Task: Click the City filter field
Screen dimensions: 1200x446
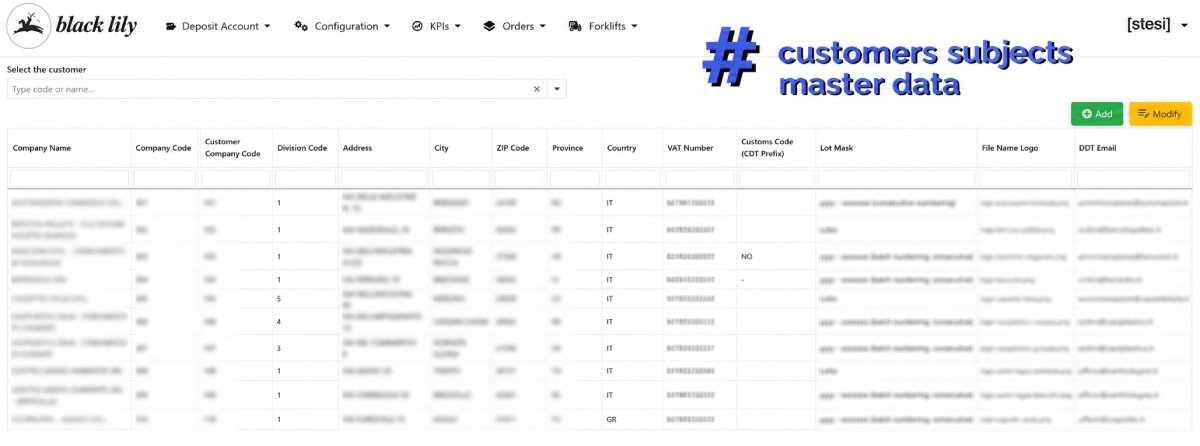Action: 459,178
